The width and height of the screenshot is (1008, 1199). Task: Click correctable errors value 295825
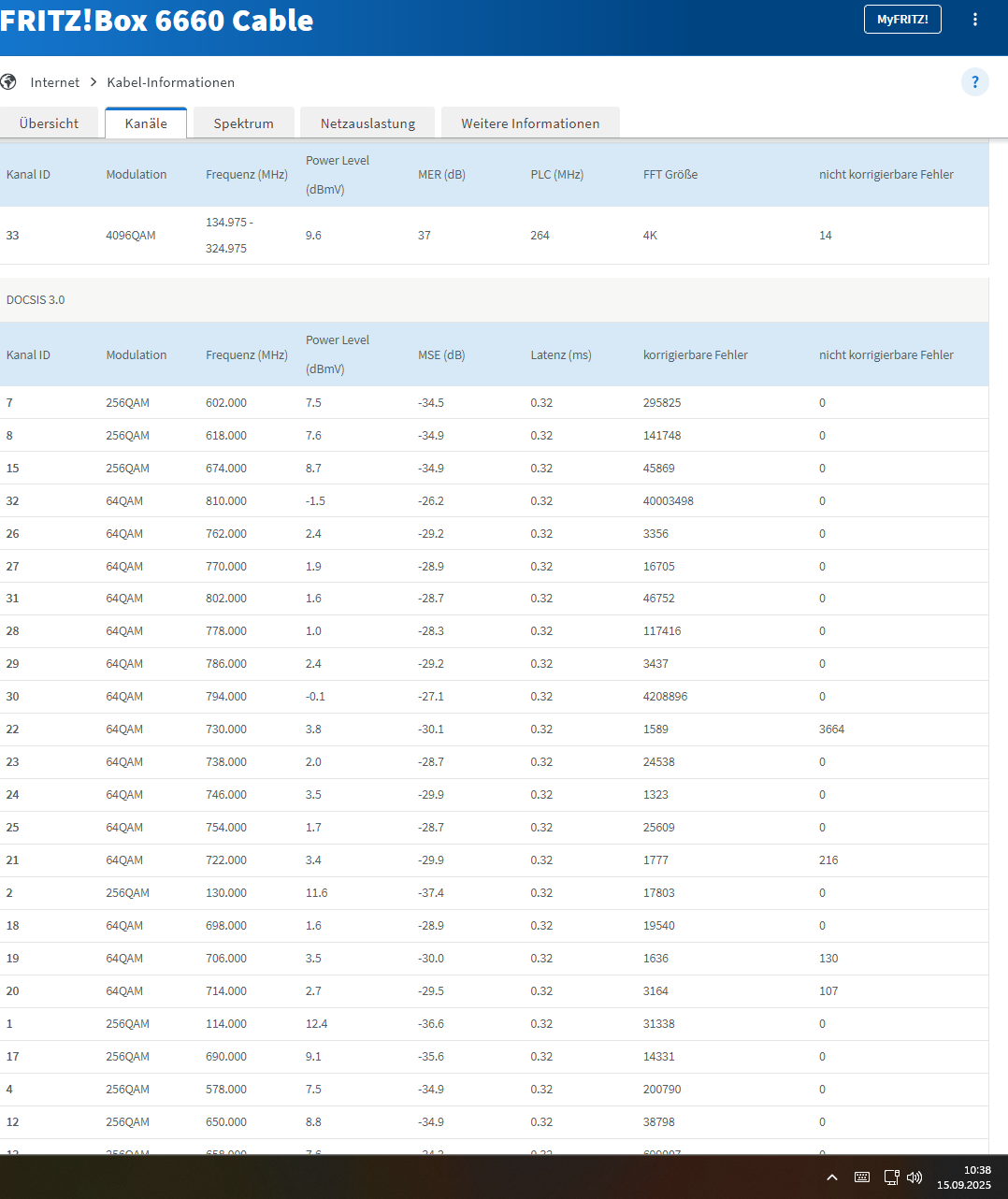[662, 403]
